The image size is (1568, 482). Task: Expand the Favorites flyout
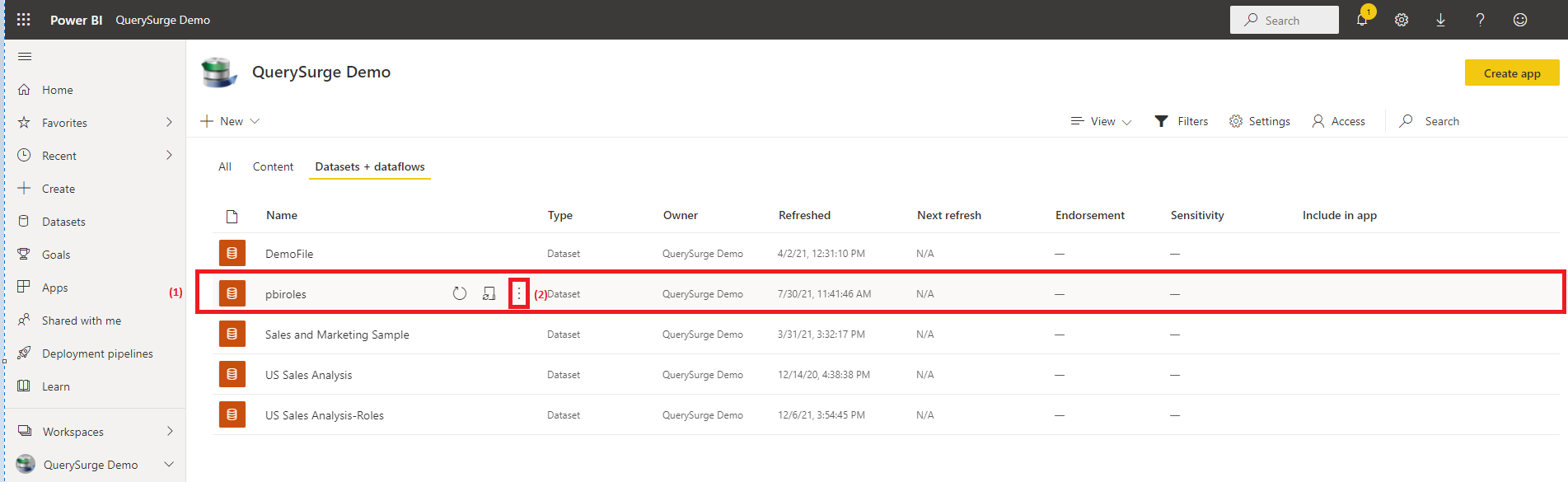pyautogui.click(x=170, y=122)
